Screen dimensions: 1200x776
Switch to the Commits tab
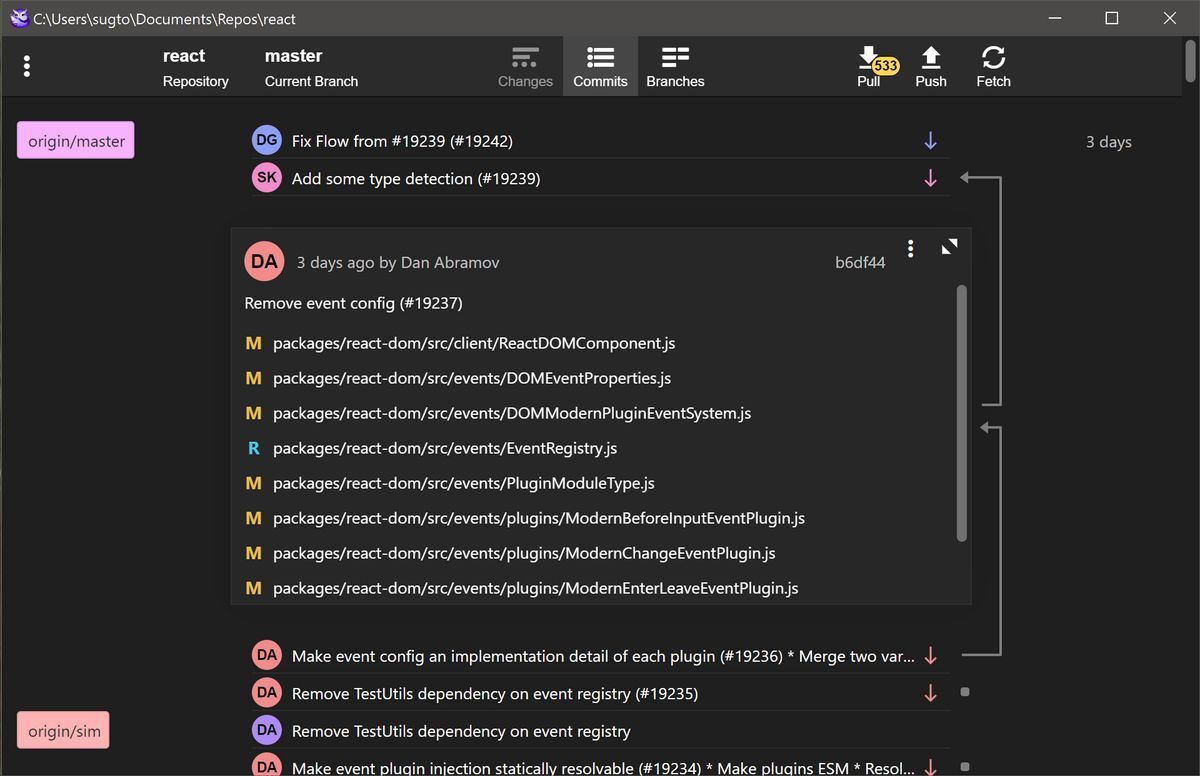tap(600, 67)
